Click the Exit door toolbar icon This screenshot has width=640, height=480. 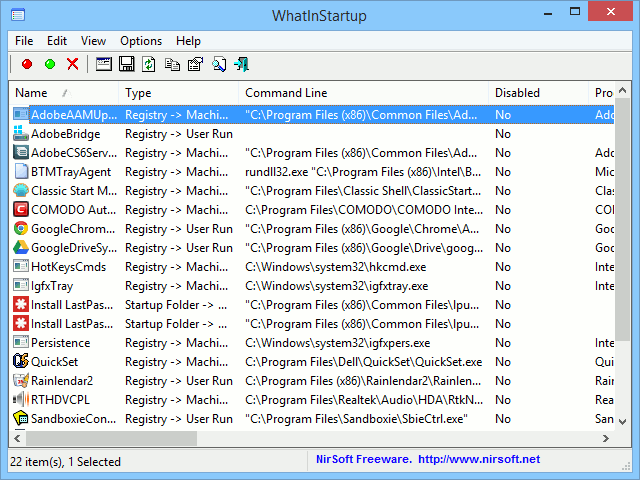click(241, 64)
